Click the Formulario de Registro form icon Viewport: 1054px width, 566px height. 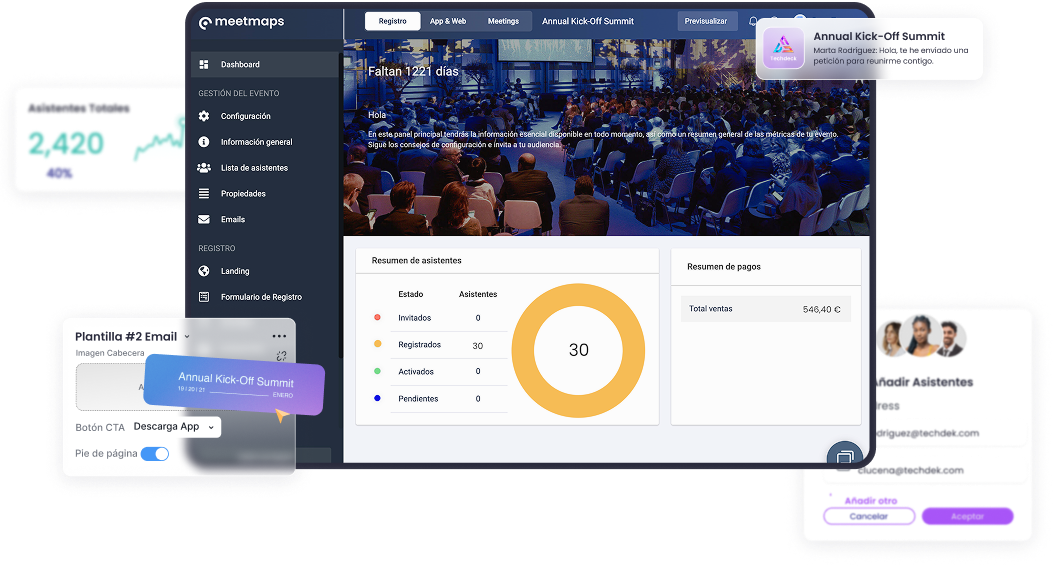click(x=204, y=297)
